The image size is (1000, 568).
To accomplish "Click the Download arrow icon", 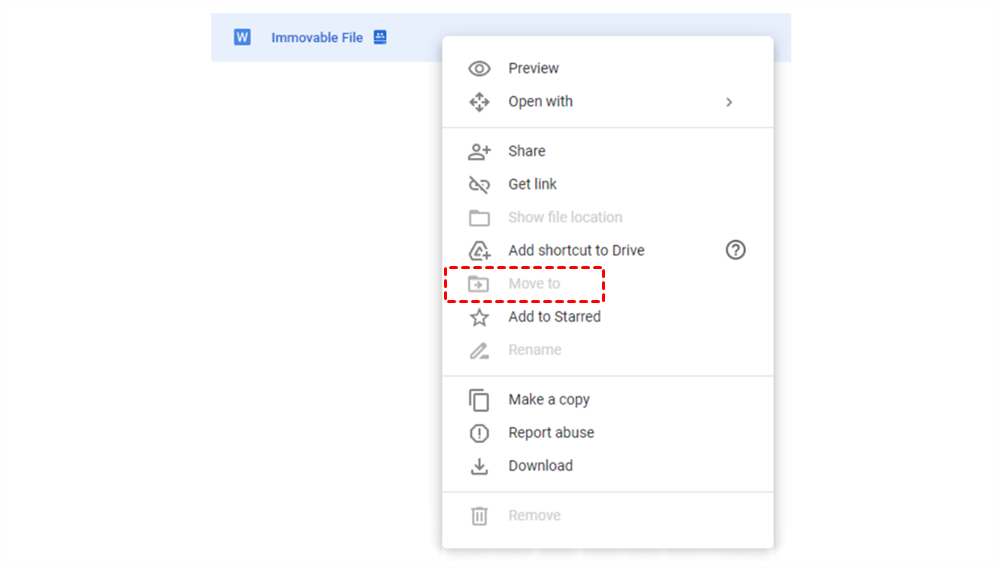I will [x=479, y=466].
